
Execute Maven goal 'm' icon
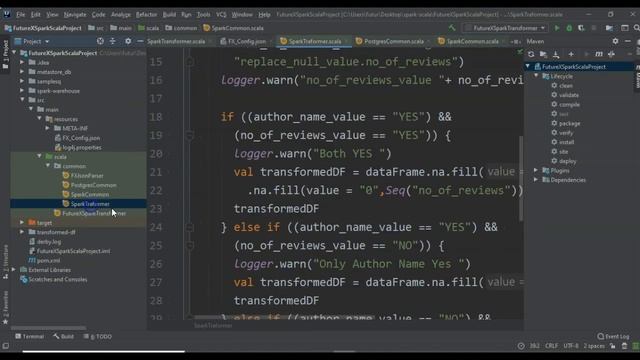coord(599,54)
